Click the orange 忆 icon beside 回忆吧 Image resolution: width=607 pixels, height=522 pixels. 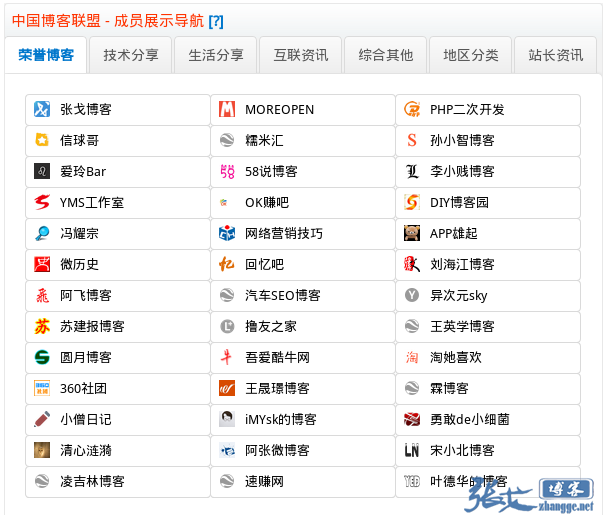tap(227, 264)
